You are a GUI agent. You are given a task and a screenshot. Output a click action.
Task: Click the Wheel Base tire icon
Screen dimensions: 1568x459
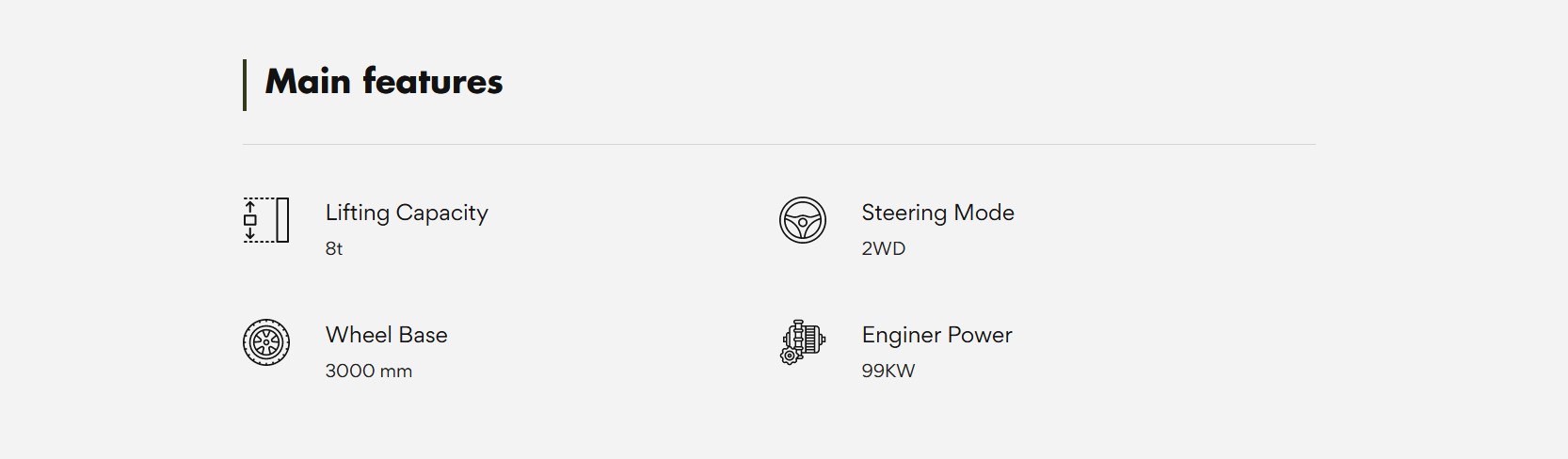pos(266,342)
